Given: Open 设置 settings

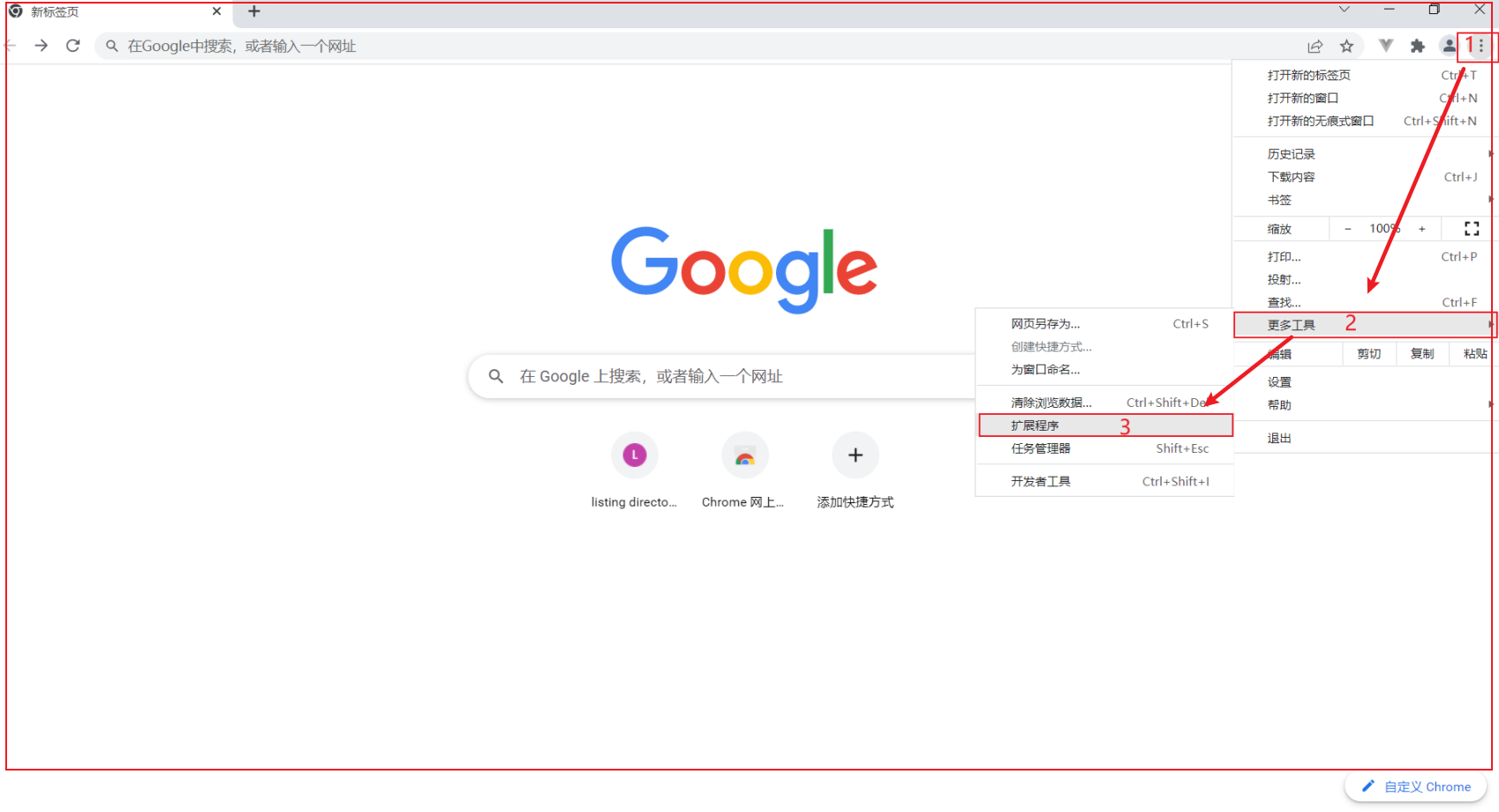Looking at the screenshot, I should coord(1364,382).
